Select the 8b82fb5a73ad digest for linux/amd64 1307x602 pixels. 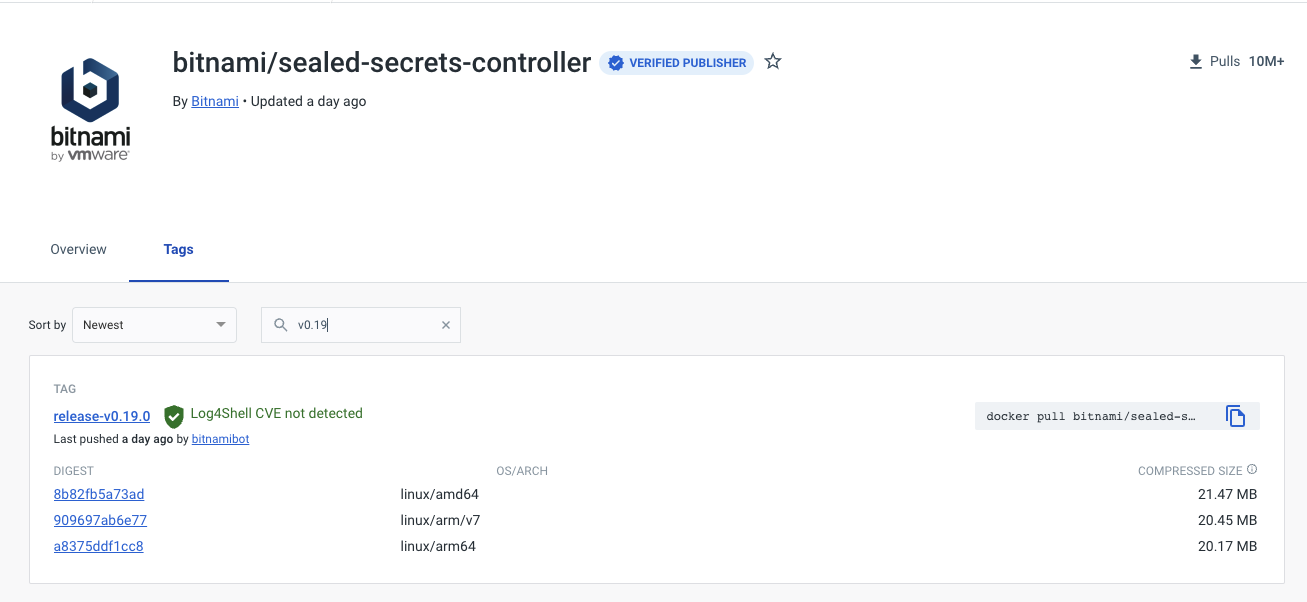coord(98,494)
